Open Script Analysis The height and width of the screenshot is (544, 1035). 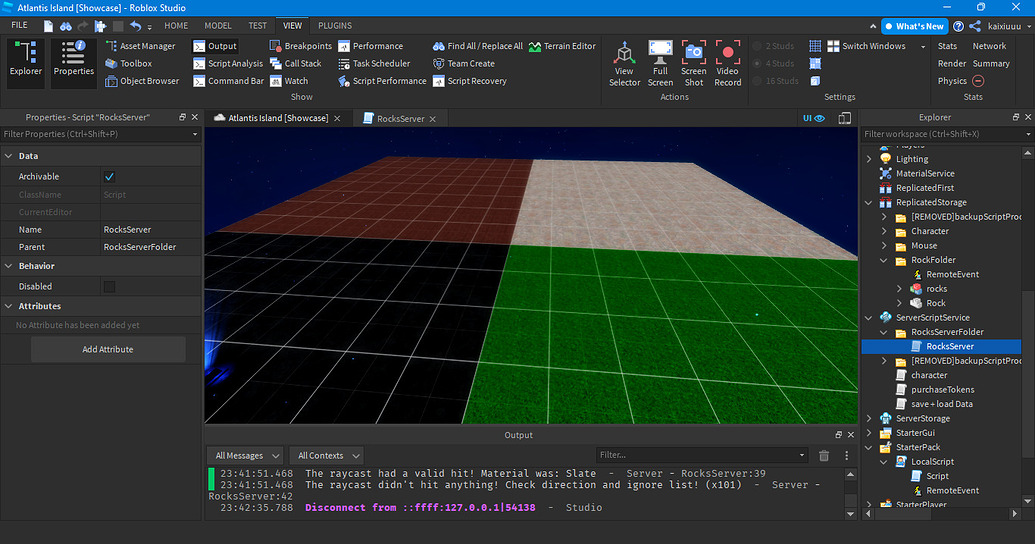pos(228,63)
